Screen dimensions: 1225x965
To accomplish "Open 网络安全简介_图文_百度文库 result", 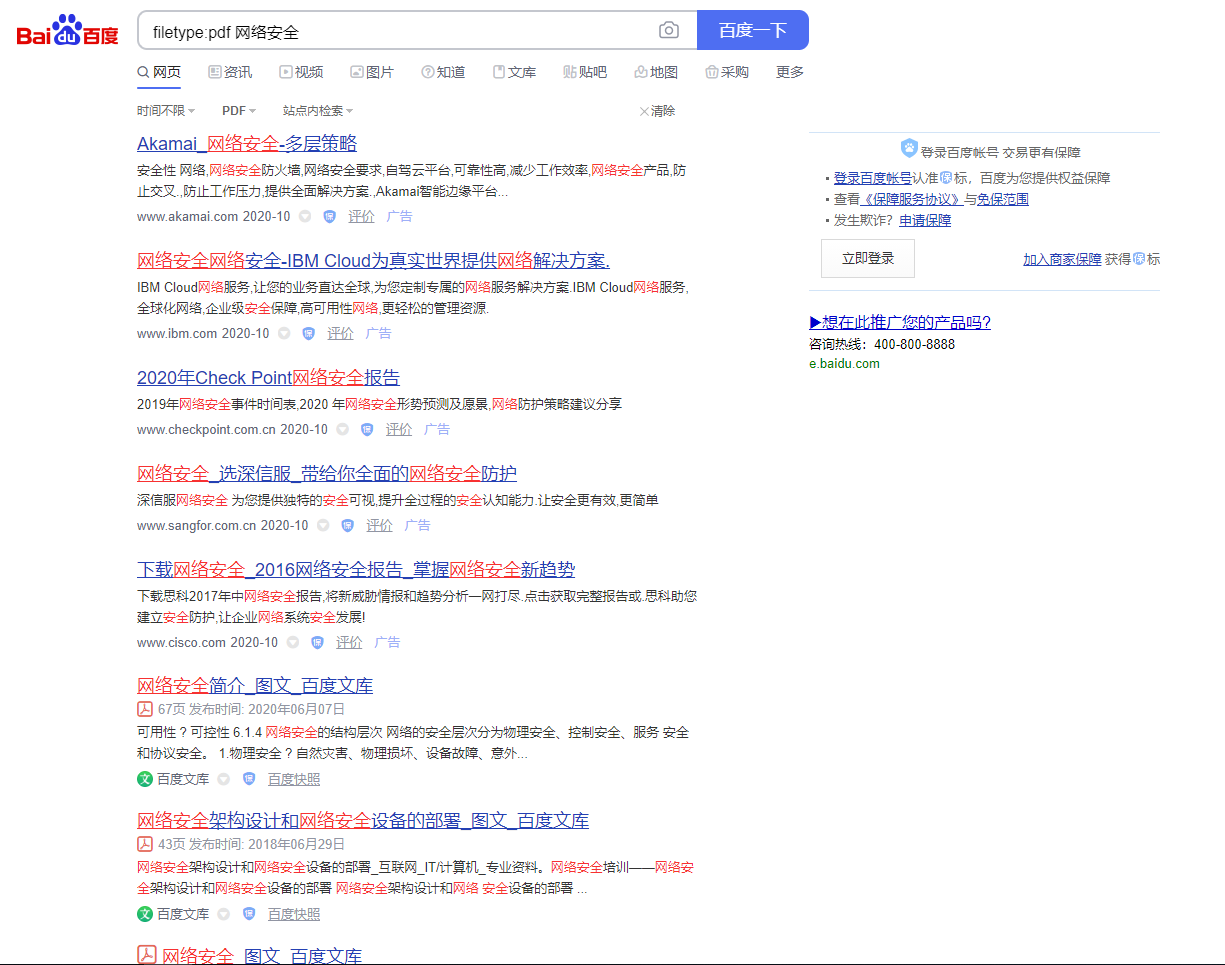I will (x=255, y=685).
